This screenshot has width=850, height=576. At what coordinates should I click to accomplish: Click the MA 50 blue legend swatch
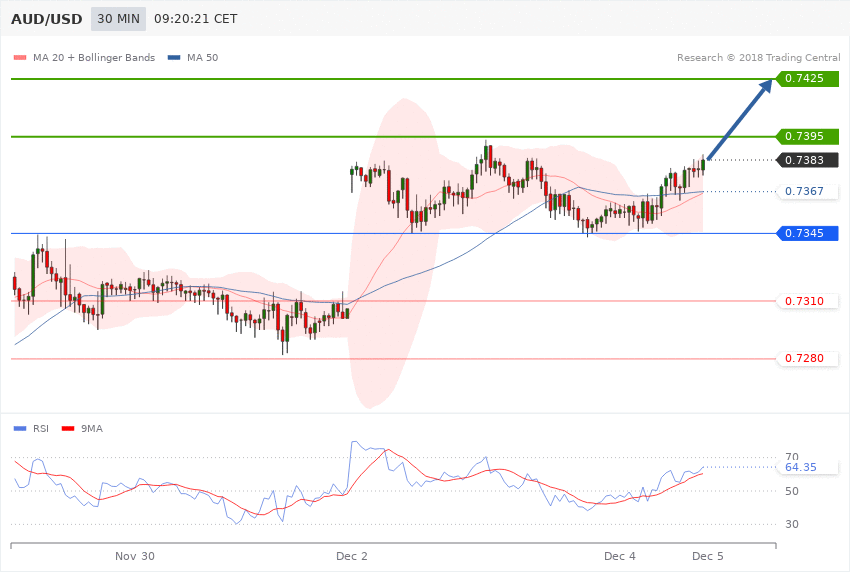[x=174, y=57]
